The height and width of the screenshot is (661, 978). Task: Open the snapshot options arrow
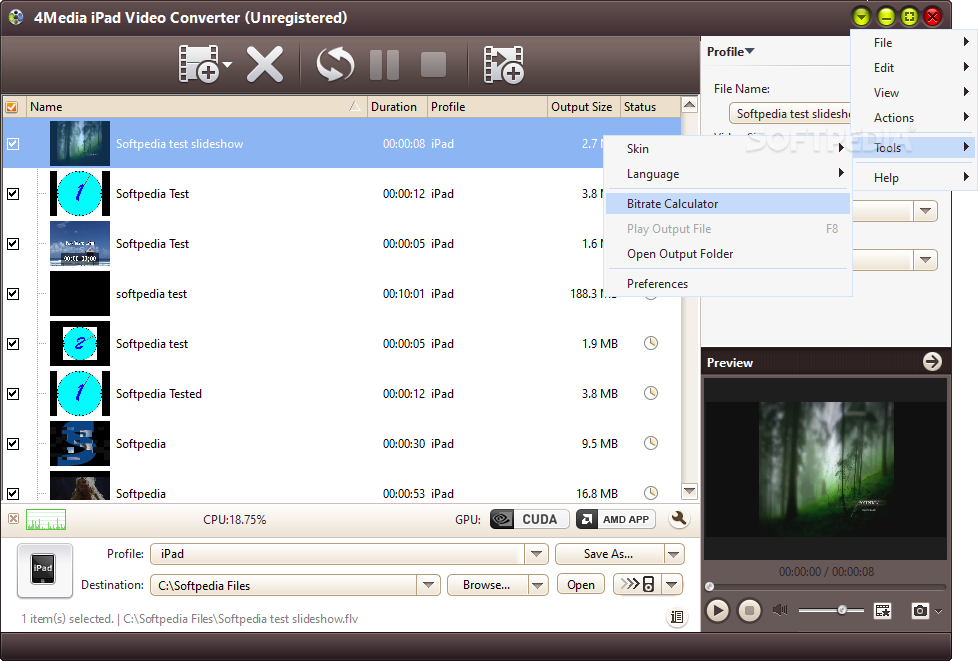938,611
